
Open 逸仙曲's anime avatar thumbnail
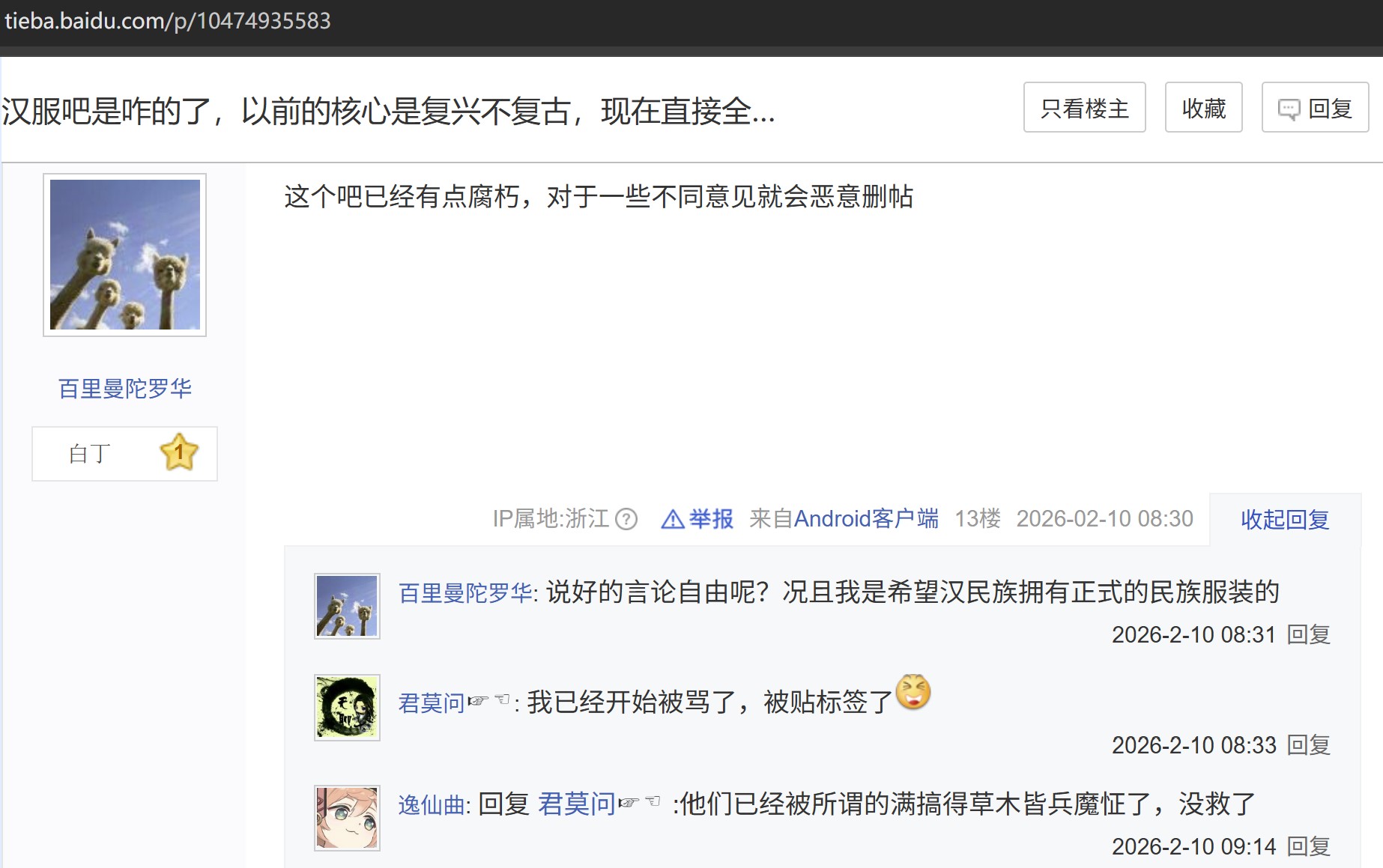[x=347, y=818]
